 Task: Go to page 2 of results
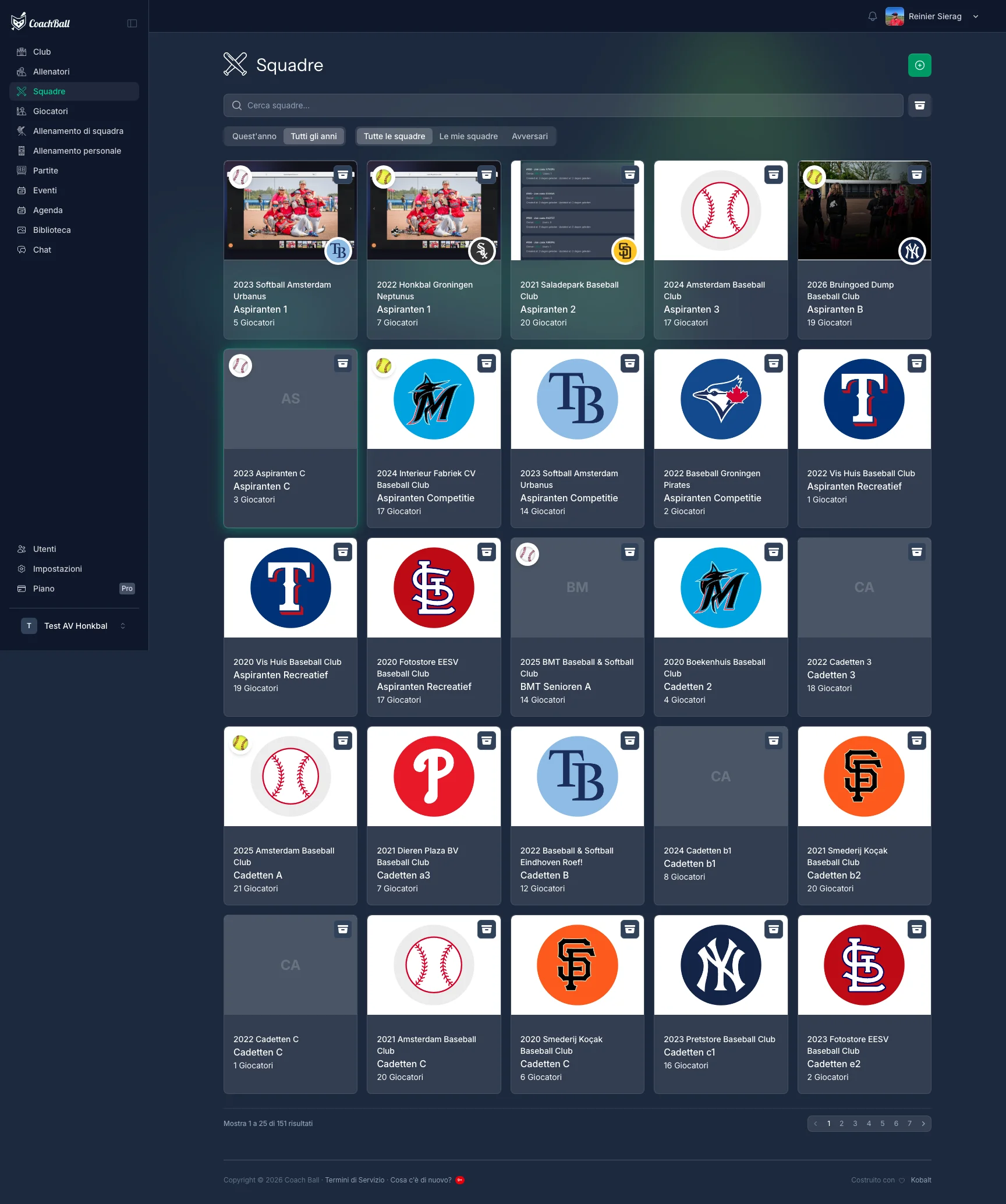click(x=841, y=1124)
